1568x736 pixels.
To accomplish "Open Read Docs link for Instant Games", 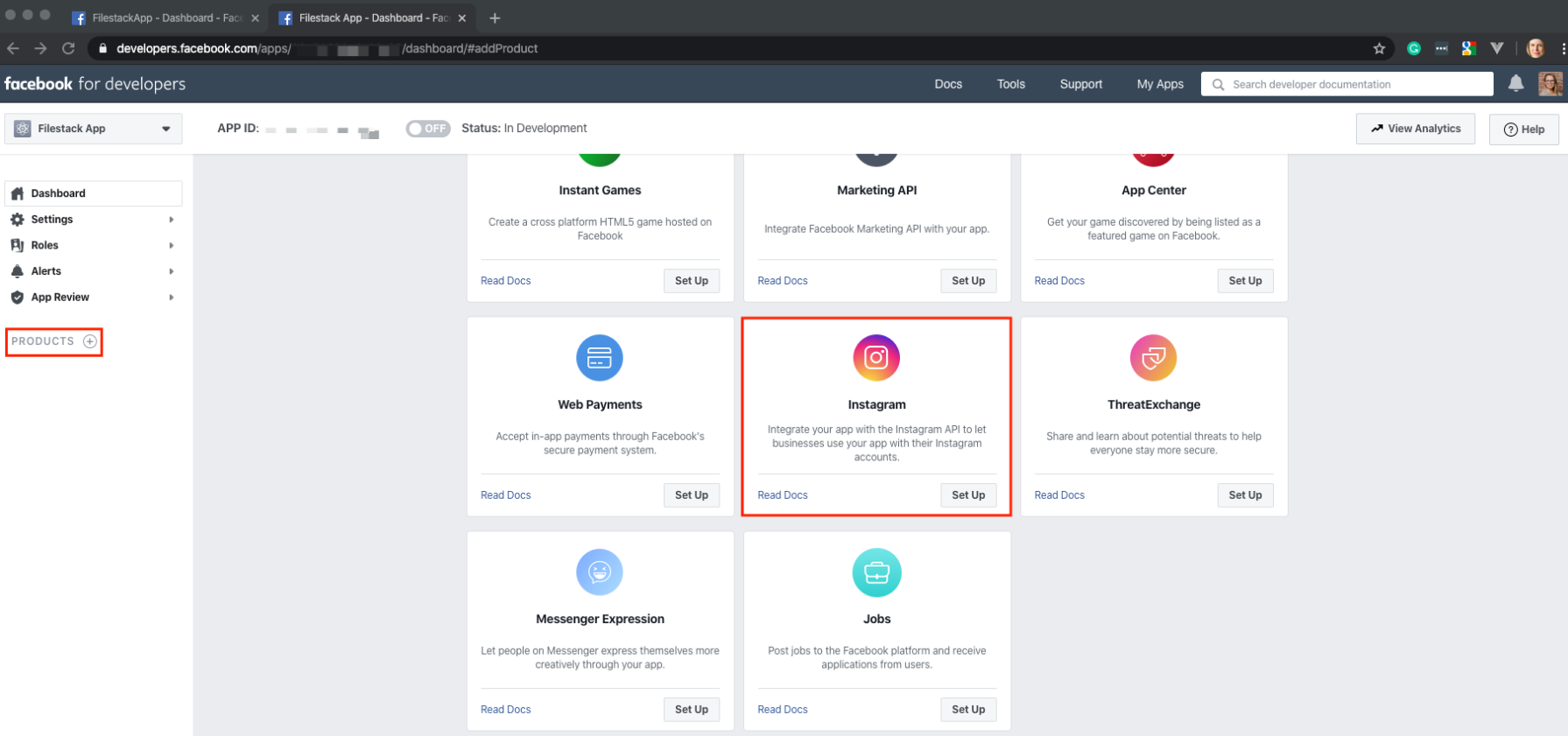I will (x=506, y=281).
